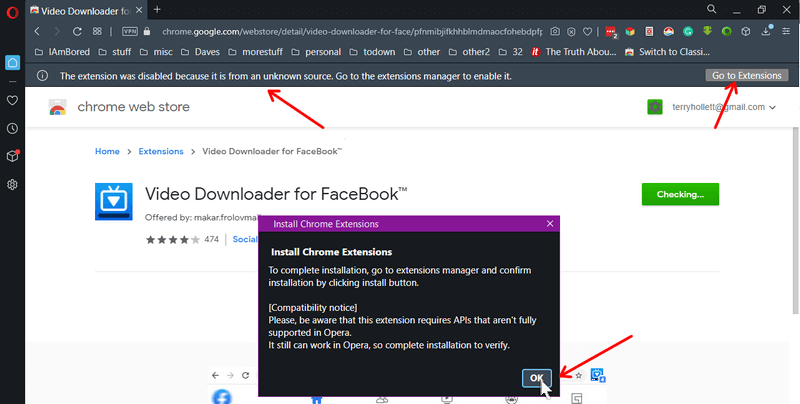Click the info icon on the notification bar
The image size is (800, 404).
pyautogui.click(x=42, y=76)
